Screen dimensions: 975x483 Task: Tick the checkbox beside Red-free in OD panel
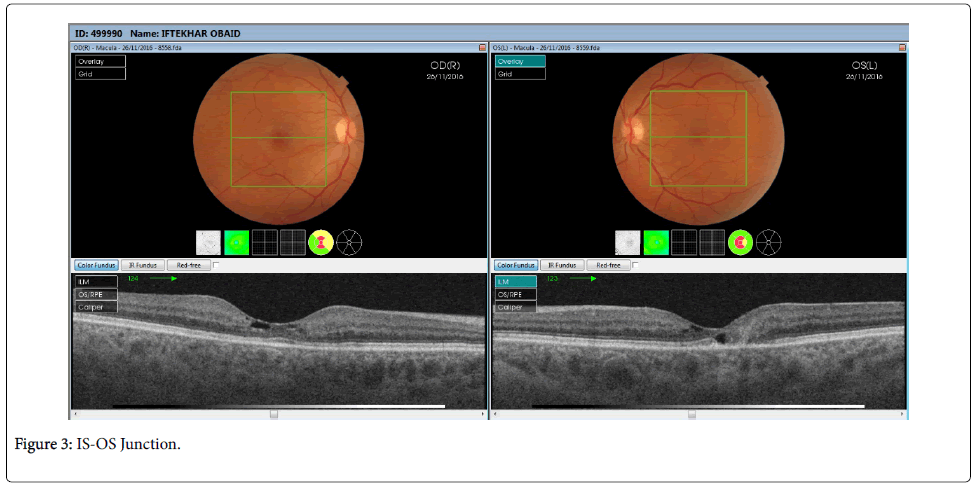(x=217, y=266)
